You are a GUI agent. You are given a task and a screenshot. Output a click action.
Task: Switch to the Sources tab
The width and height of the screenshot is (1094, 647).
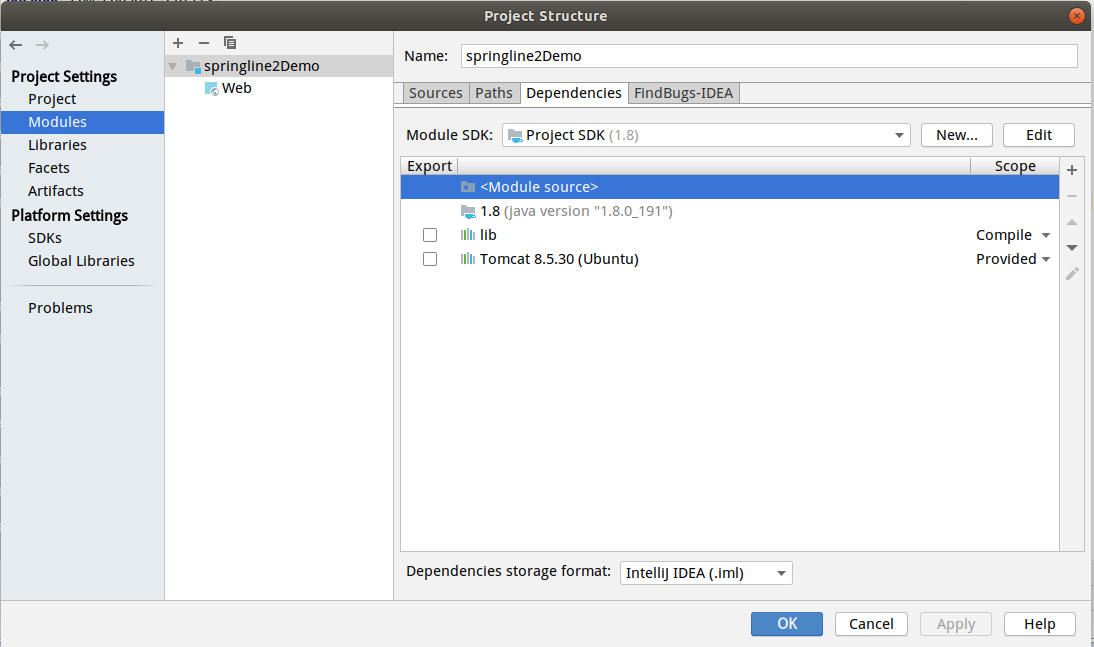point(436,93)
